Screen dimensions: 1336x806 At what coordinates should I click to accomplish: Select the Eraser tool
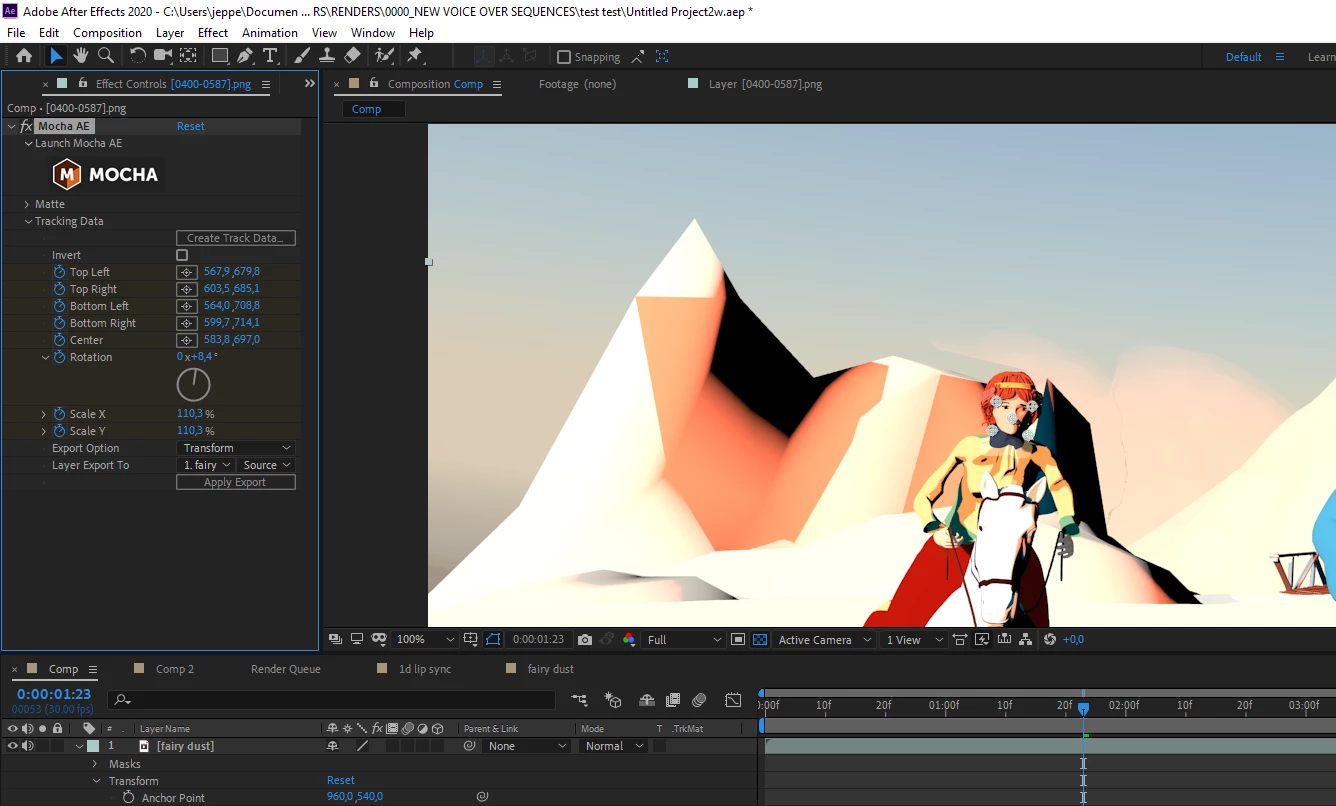click(x=352, y=56)
